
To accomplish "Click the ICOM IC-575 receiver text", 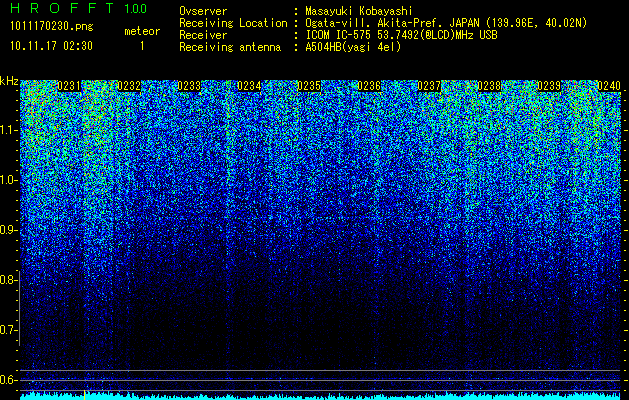I will click(401, 35).
